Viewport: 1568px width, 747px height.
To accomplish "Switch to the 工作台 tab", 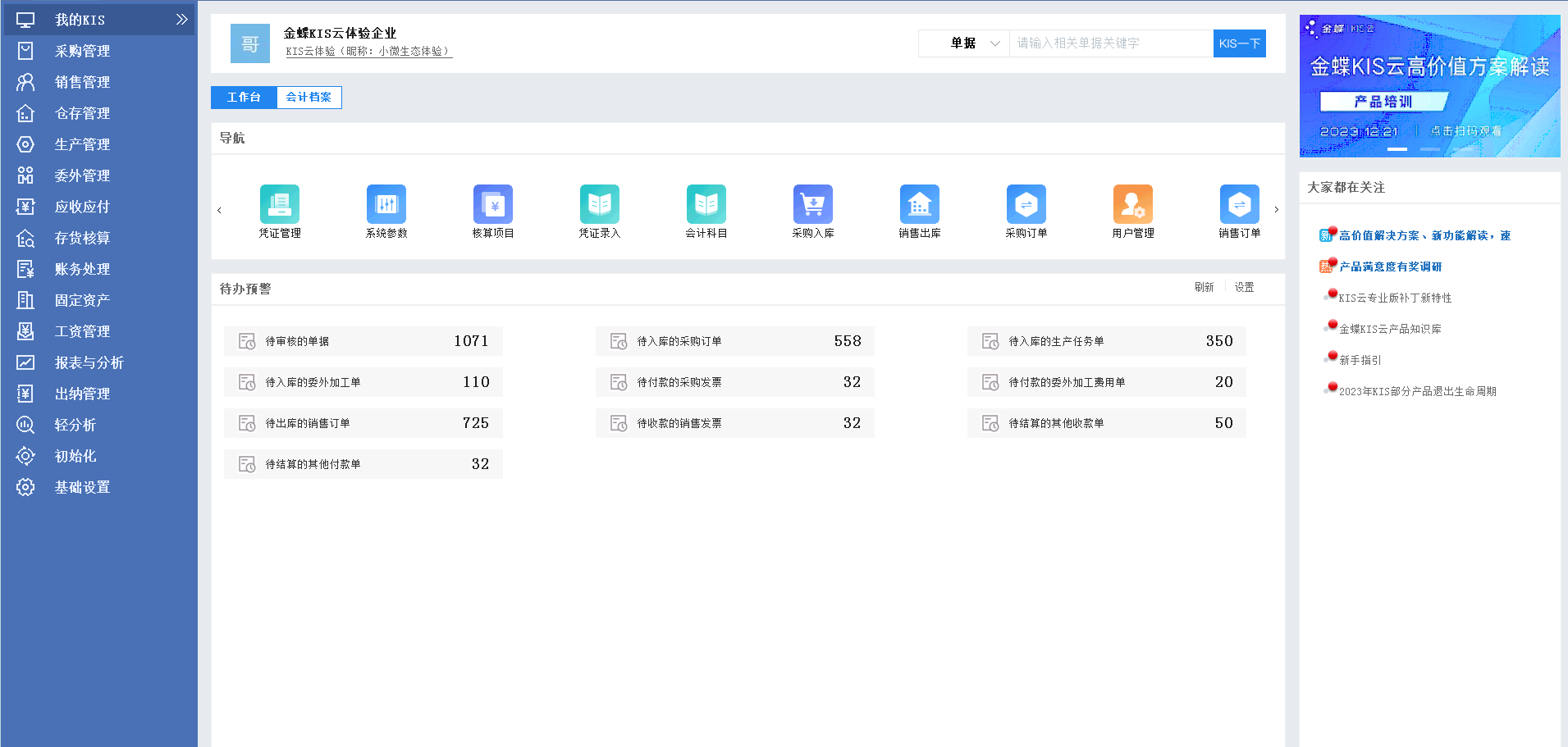I will 244,98.
